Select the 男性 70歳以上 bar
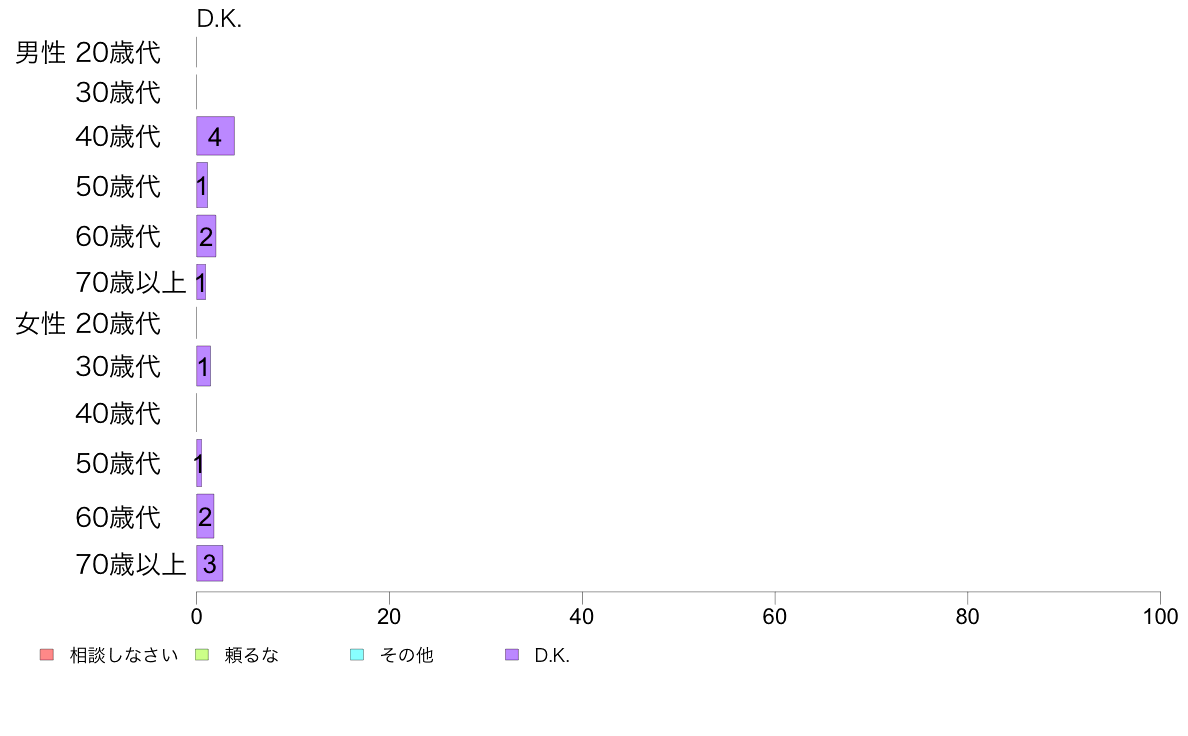The image size is (1188, 736). click(201, 283)
